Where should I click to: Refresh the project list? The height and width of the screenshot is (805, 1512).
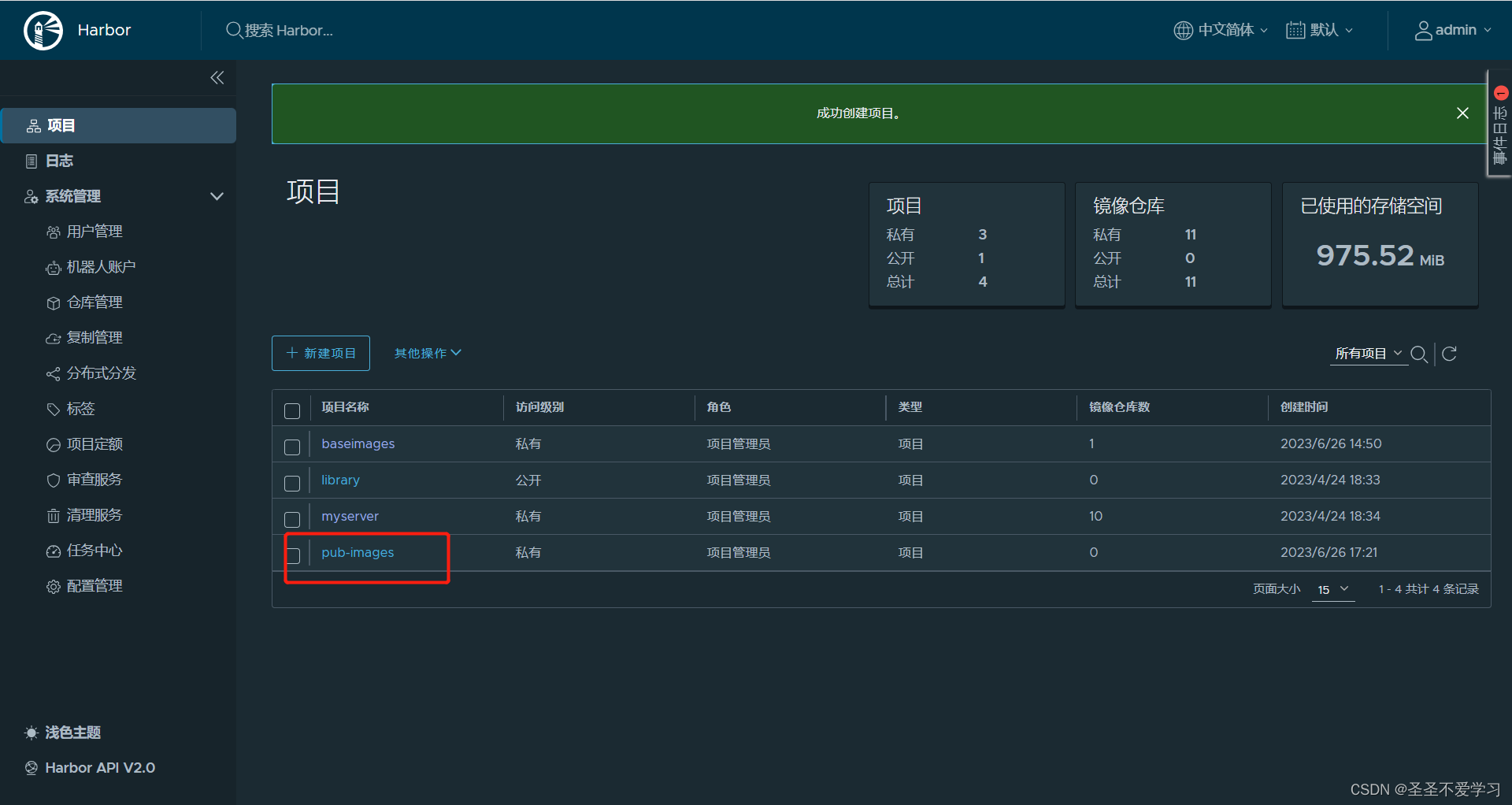[x=1449, y=354]
